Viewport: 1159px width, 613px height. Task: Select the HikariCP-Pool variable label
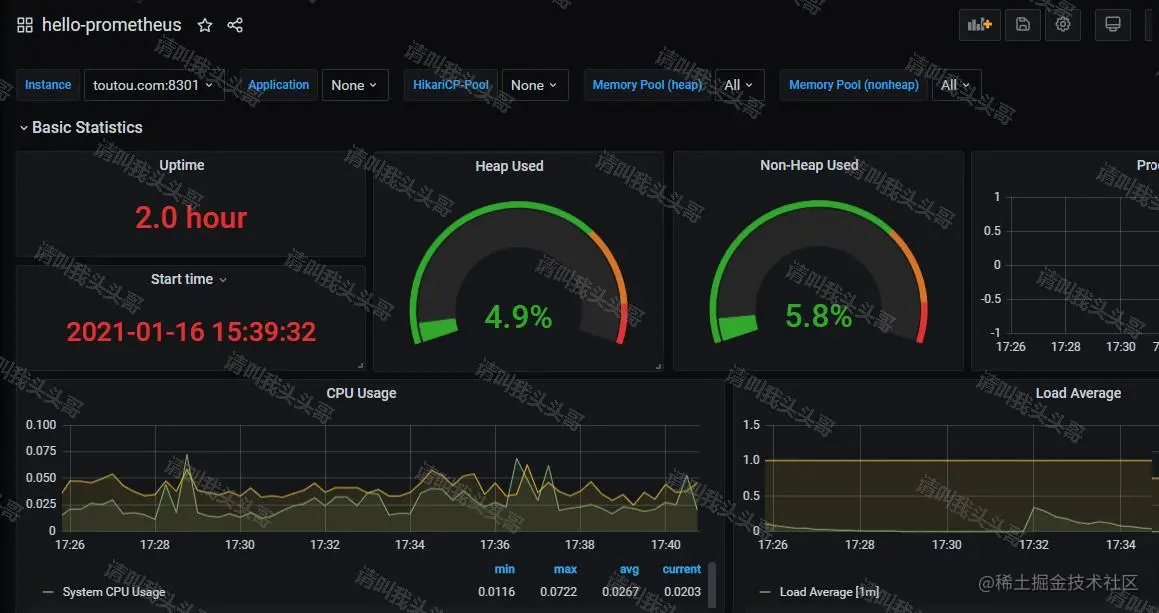tap(450, 85)
